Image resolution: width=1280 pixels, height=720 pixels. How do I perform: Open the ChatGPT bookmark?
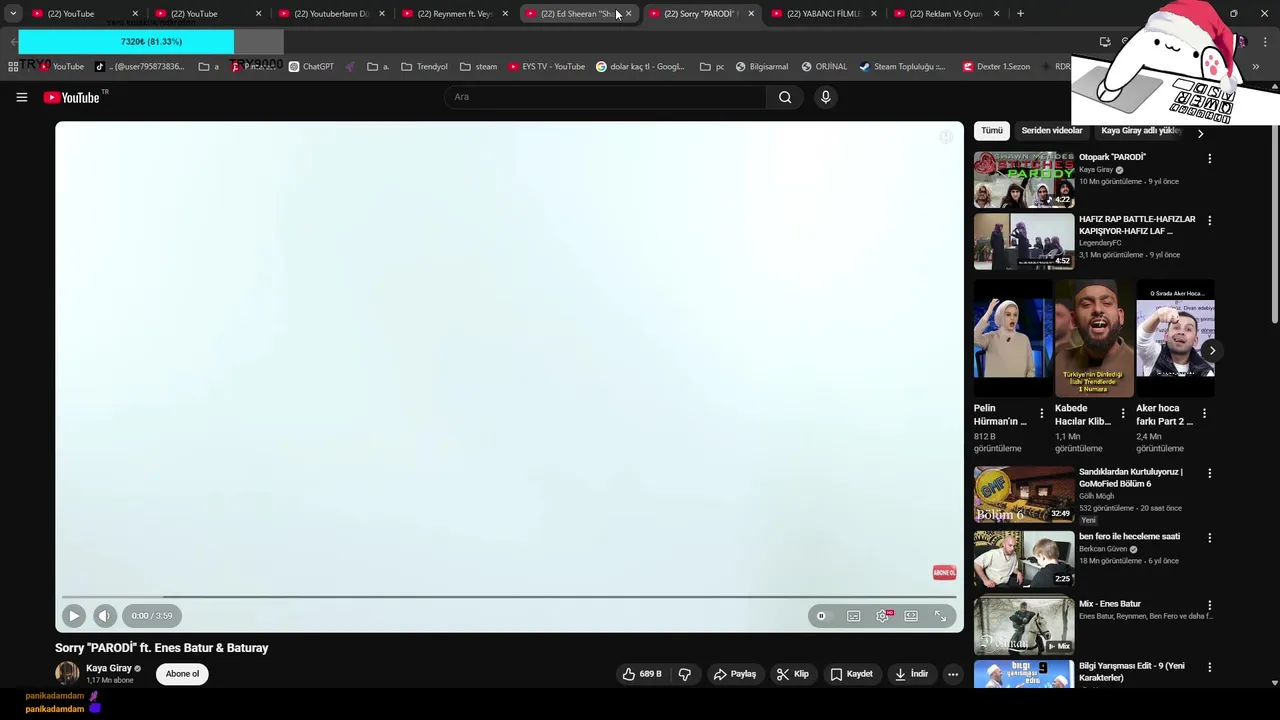(311, 67)
